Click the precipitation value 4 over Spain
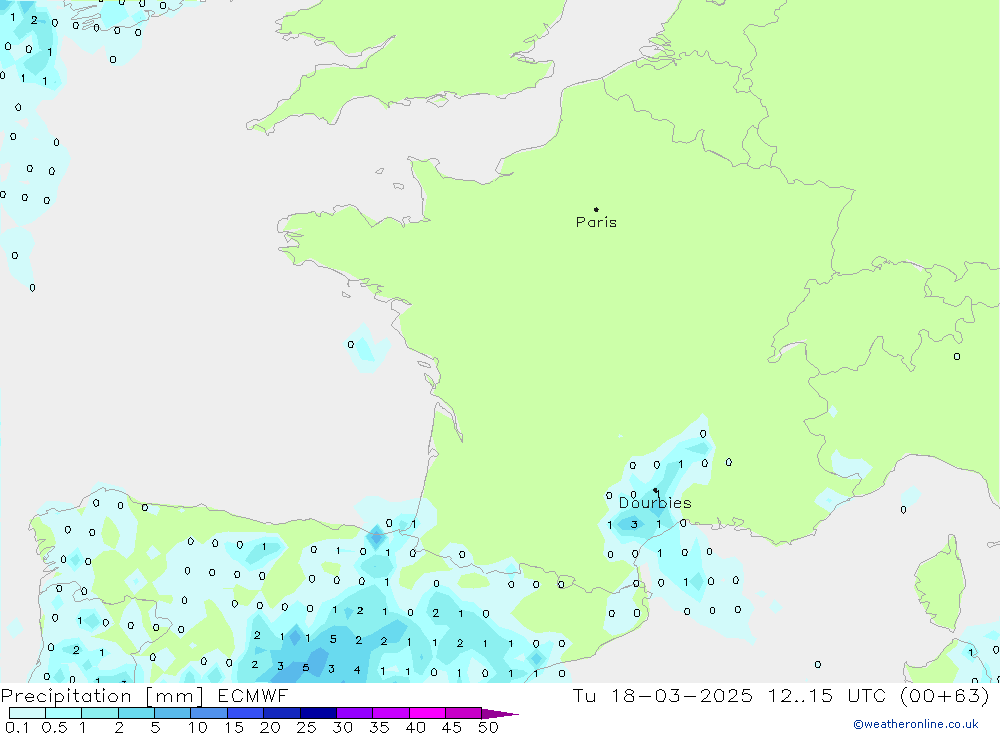The image size is (1000, 733). click(357, 670)
